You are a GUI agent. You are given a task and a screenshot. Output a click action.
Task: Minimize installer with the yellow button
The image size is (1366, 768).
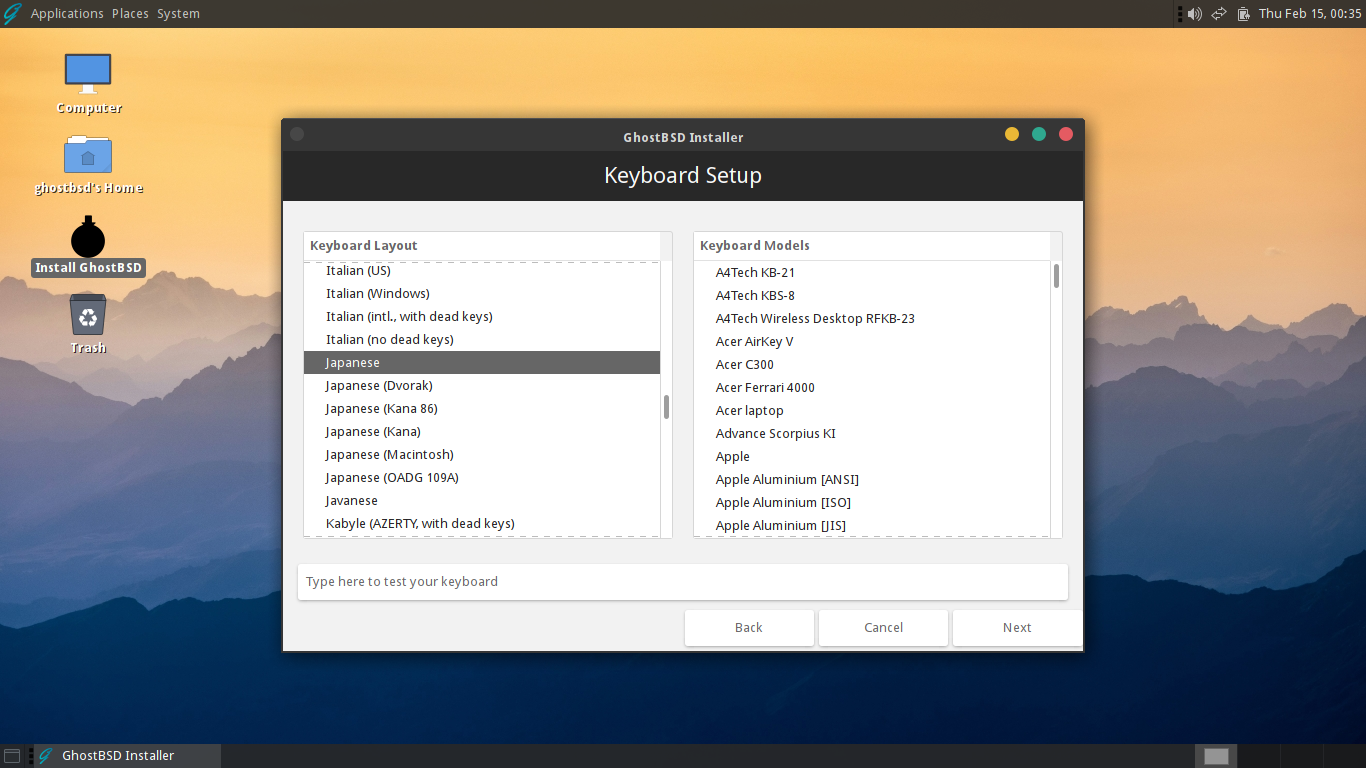tap(1012, 134)
